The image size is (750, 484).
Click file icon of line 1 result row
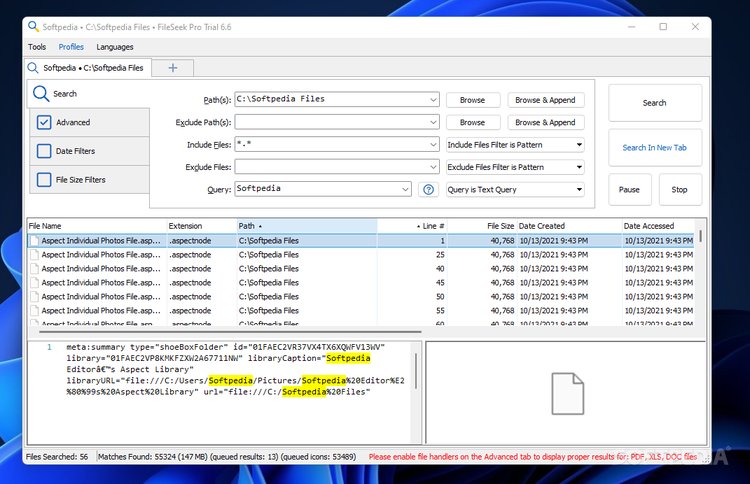[34, 241]
